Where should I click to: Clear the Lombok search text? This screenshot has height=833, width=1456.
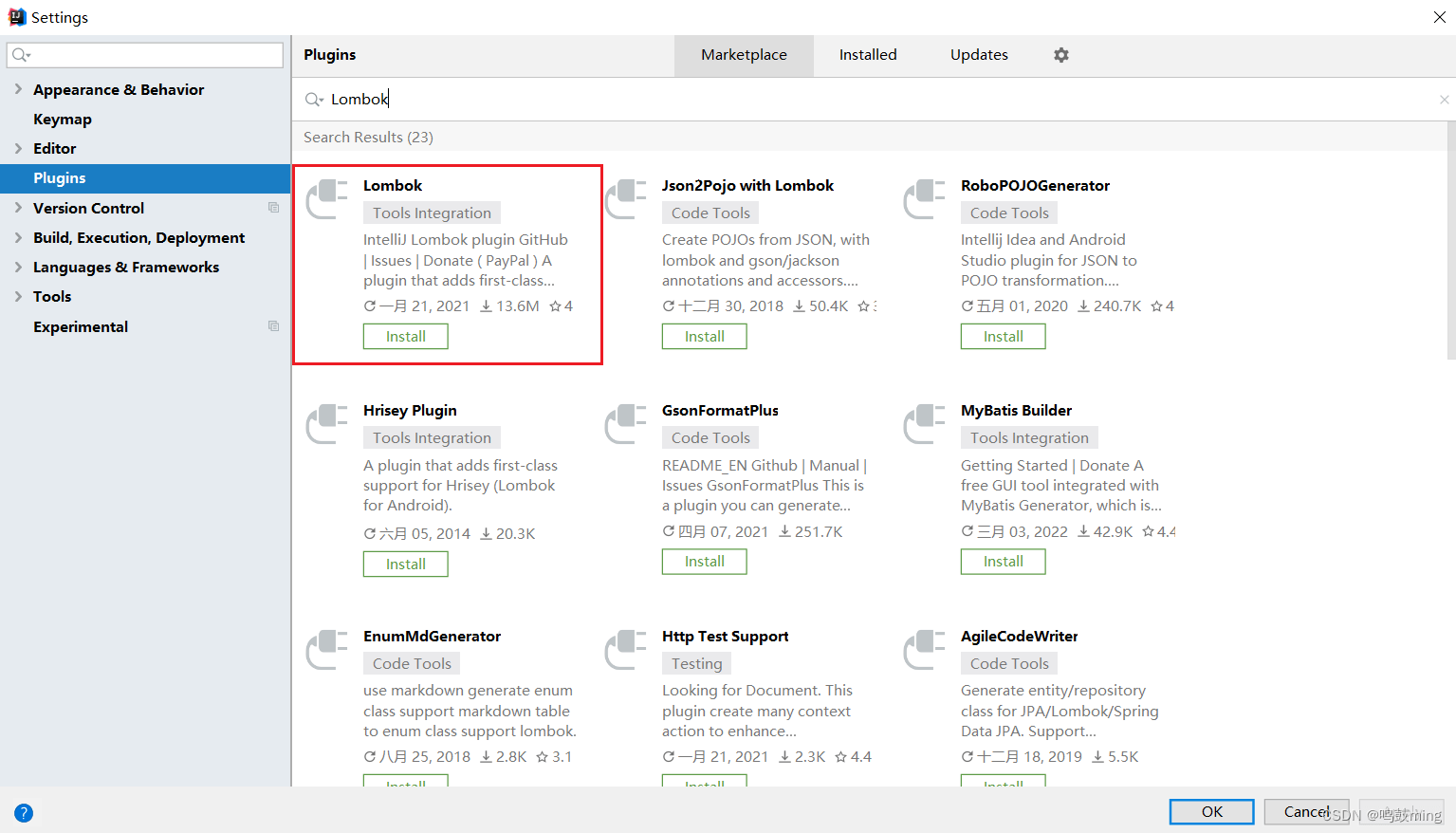point(1444,100)
